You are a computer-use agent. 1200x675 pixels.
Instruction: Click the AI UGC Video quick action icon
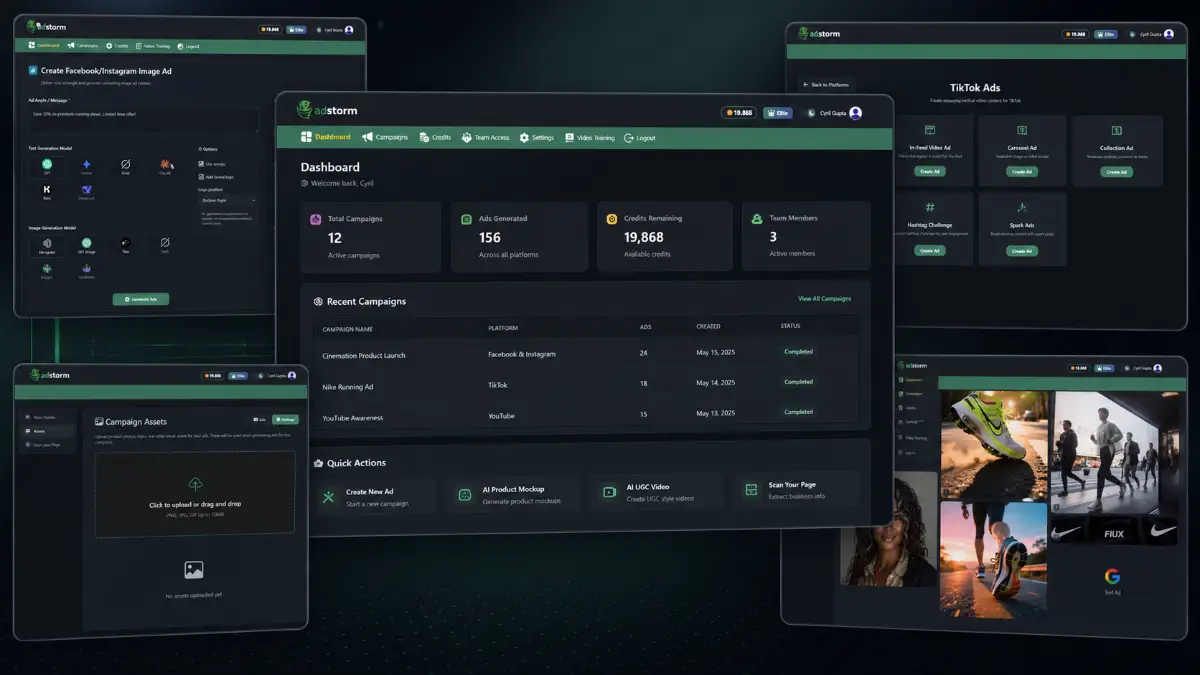(x=609, y=492)
